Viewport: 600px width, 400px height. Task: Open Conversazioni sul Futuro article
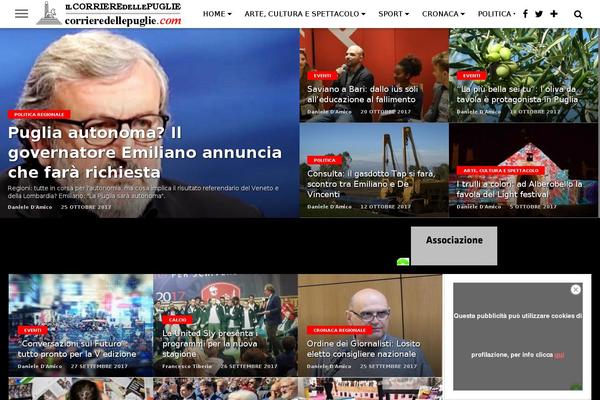coord(77,349)
